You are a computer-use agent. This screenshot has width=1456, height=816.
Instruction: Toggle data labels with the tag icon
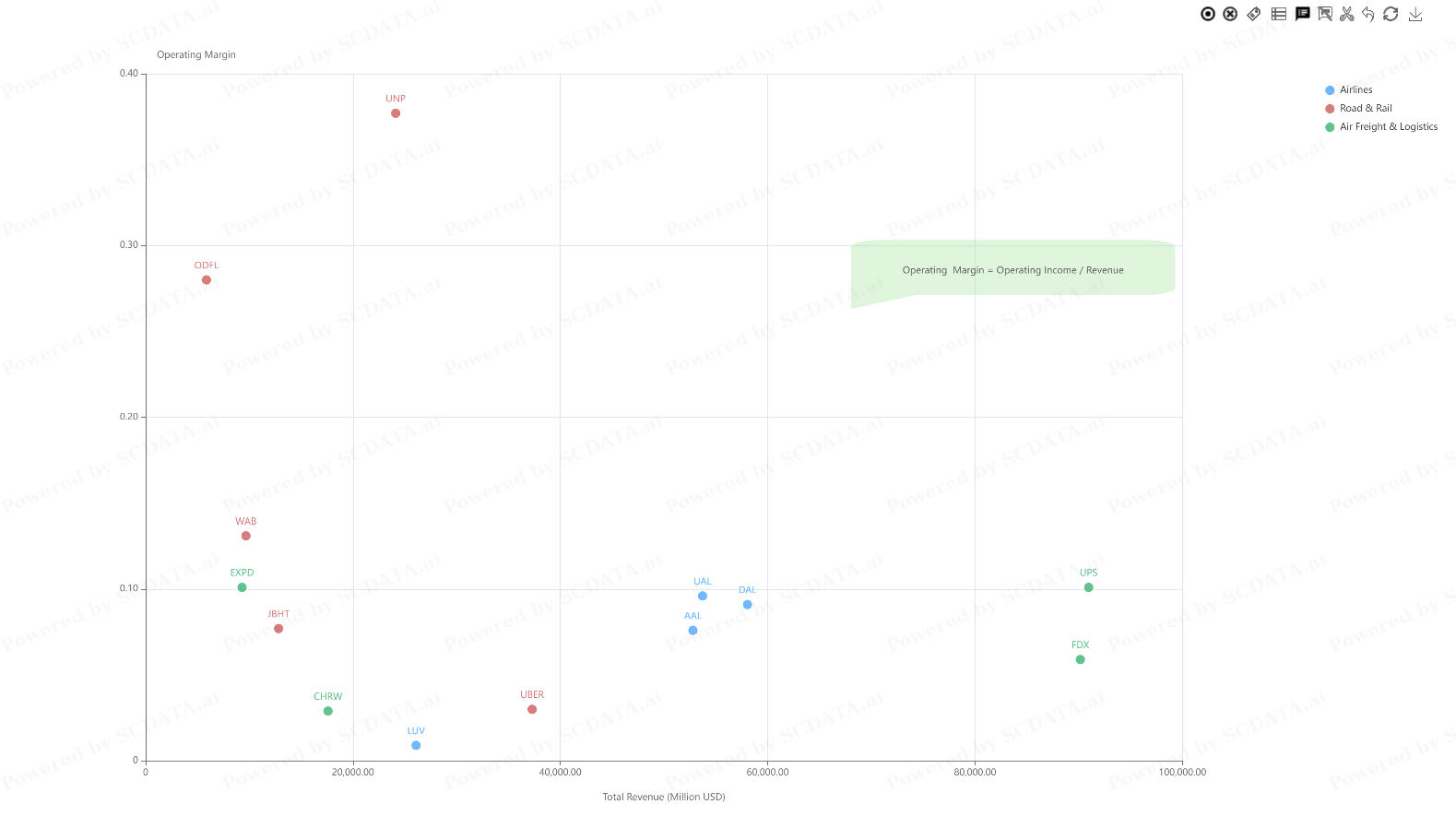(1254, 14)
